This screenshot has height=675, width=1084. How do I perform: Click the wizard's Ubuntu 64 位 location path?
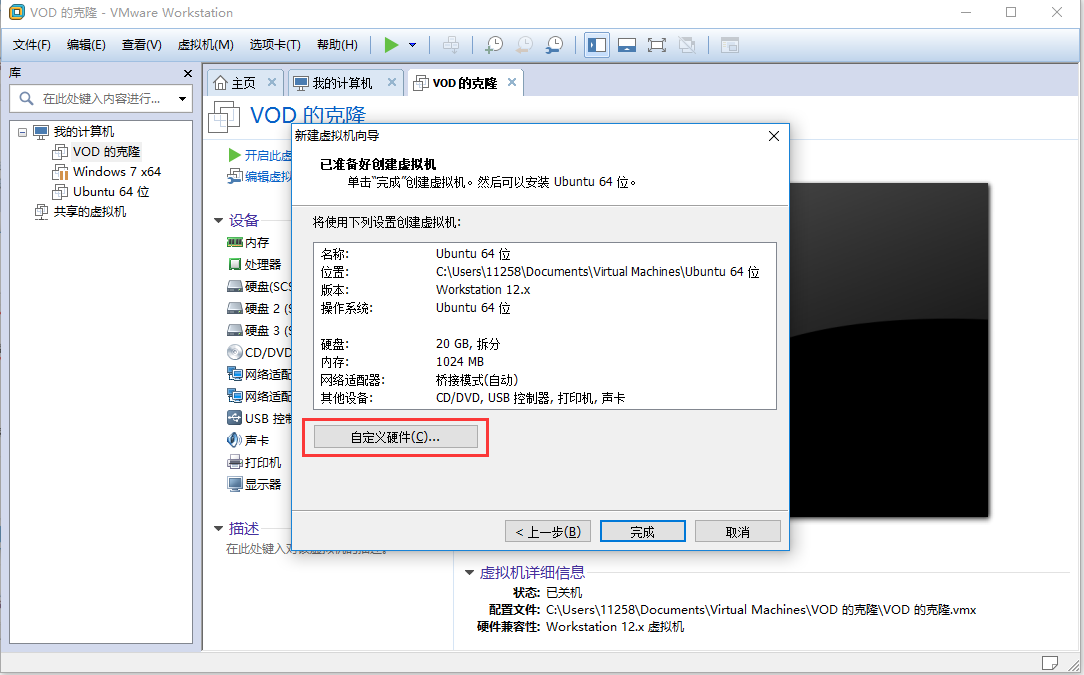point(597,272)
